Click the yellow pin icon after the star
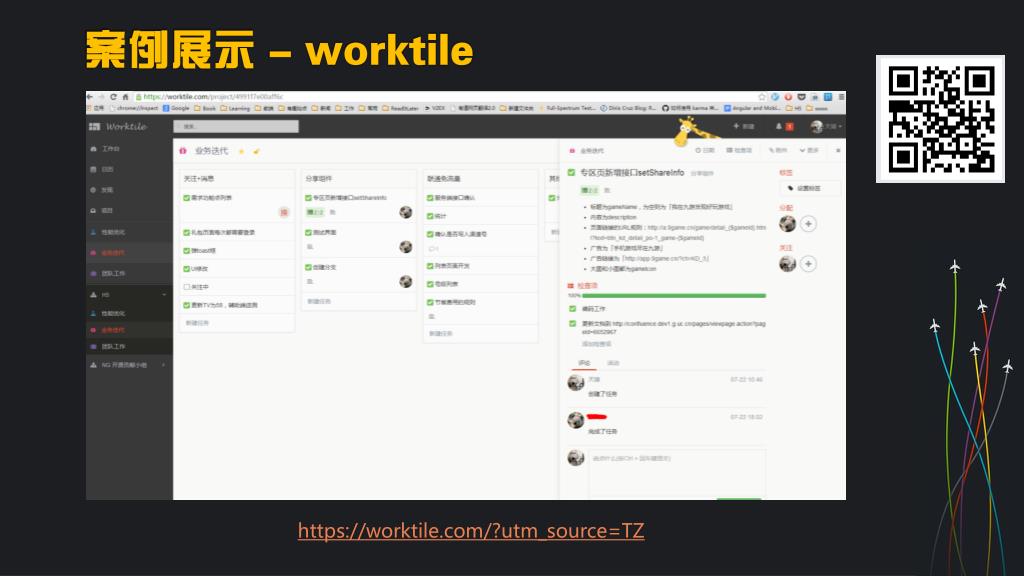The width and height of the screenshot is (1024, 576). 257,152
